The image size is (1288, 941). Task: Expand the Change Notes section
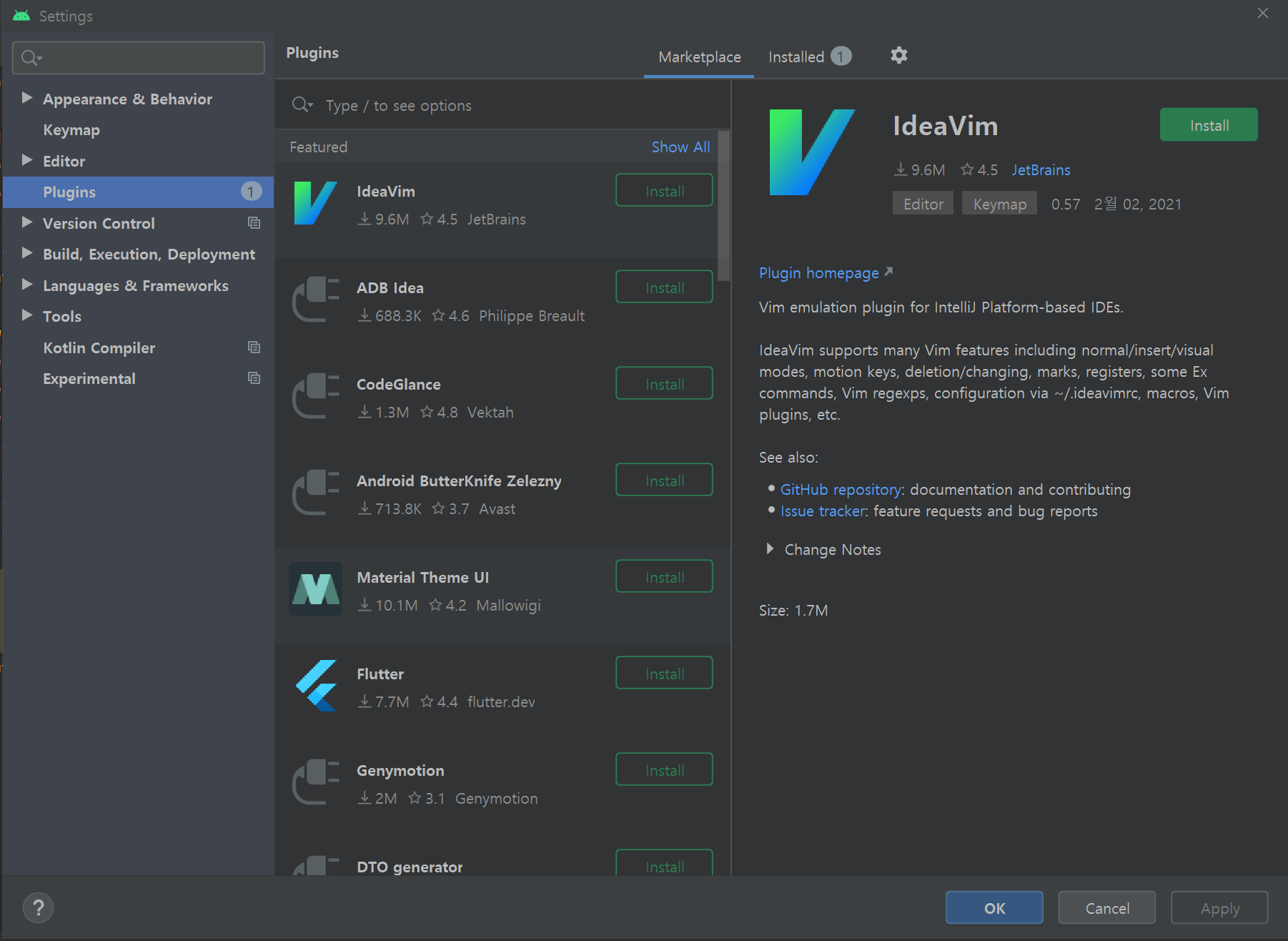770,549
